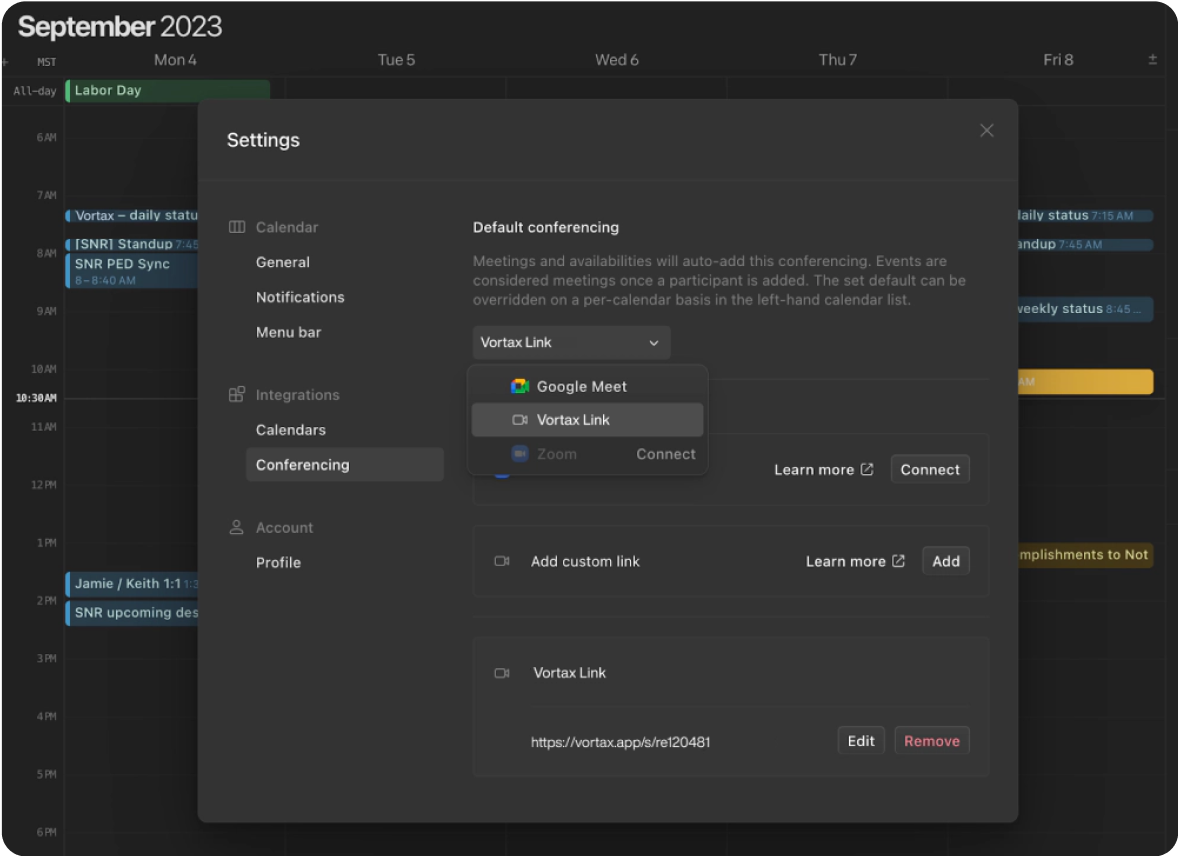Open the General settings page
The width and height of the screenshot is (1178, 856).
click(x=283, y=262)
